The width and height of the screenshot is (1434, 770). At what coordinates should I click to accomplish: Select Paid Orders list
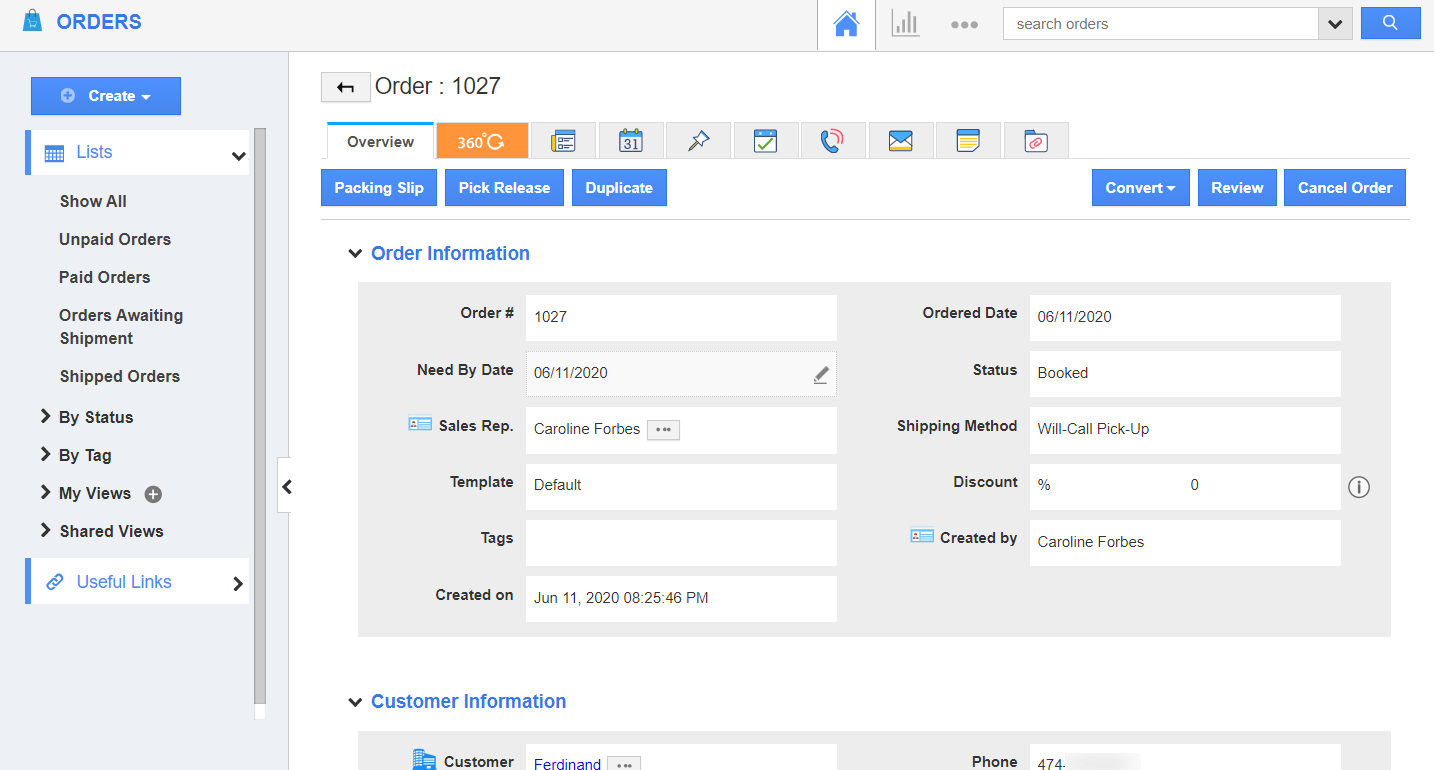pyautogui.click(x=105, y=277)
